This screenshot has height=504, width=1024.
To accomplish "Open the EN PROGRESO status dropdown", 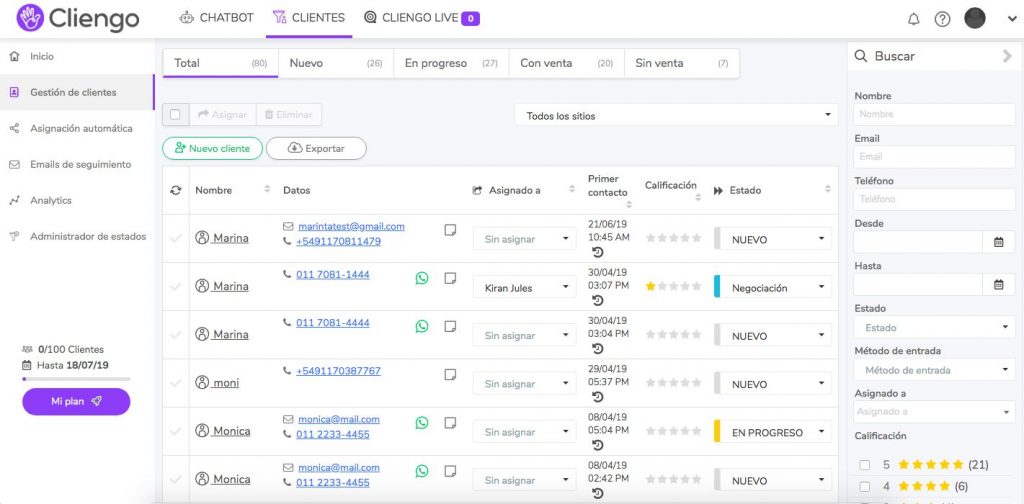I will click(773, 433).
